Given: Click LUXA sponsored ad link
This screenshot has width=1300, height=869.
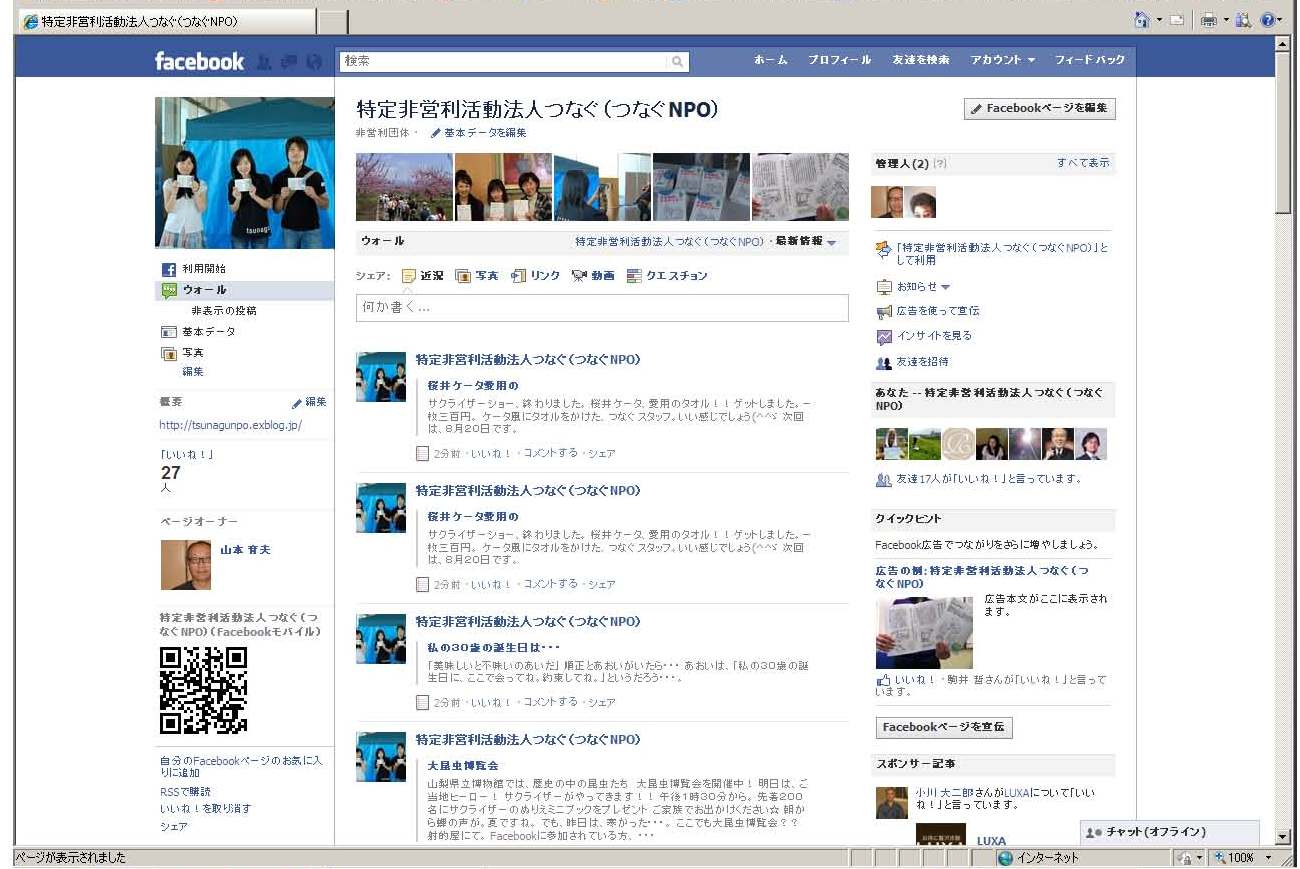Looking at the screenshot, I should 991,841.
